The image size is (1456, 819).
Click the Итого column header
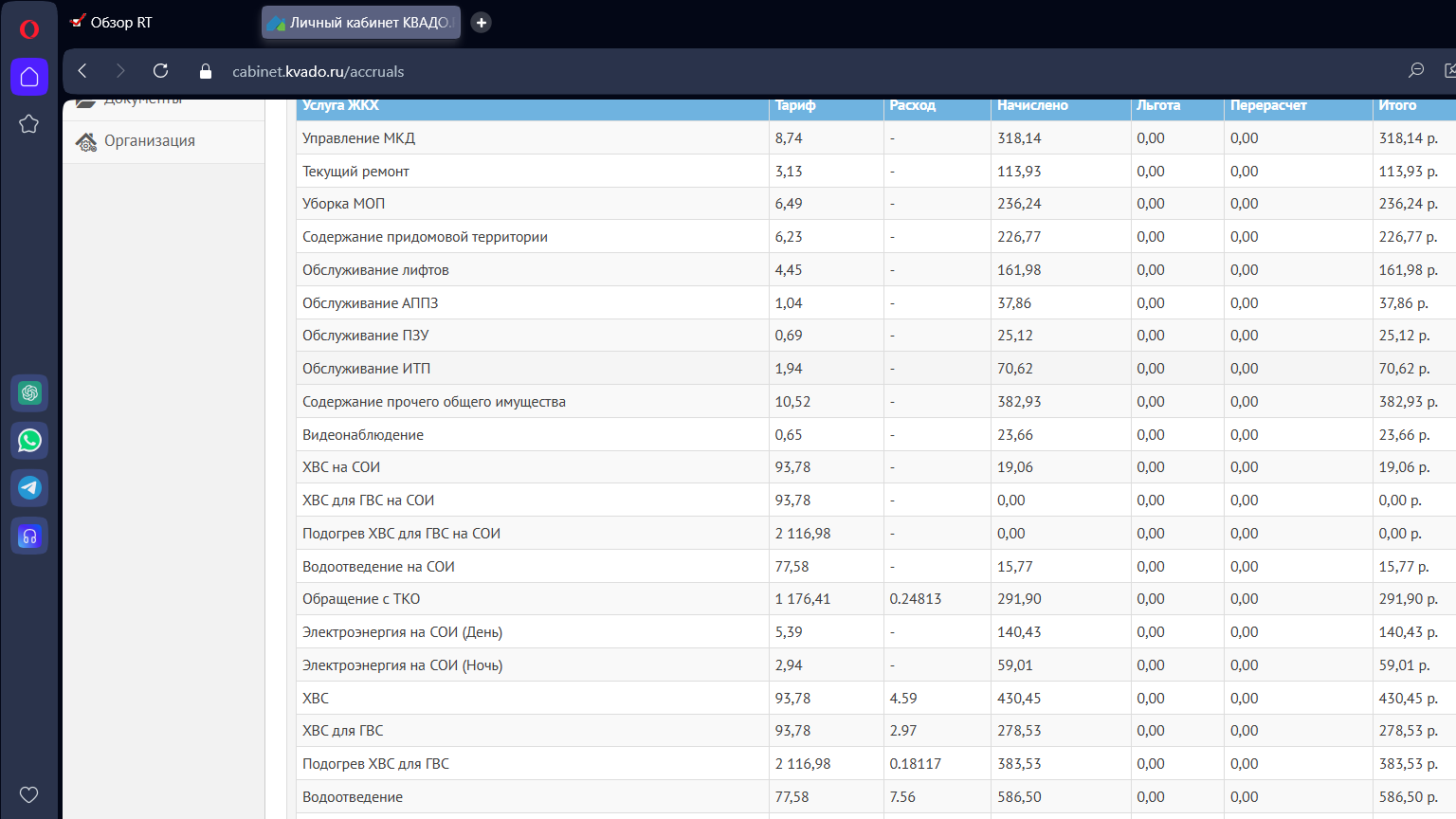1397,106
